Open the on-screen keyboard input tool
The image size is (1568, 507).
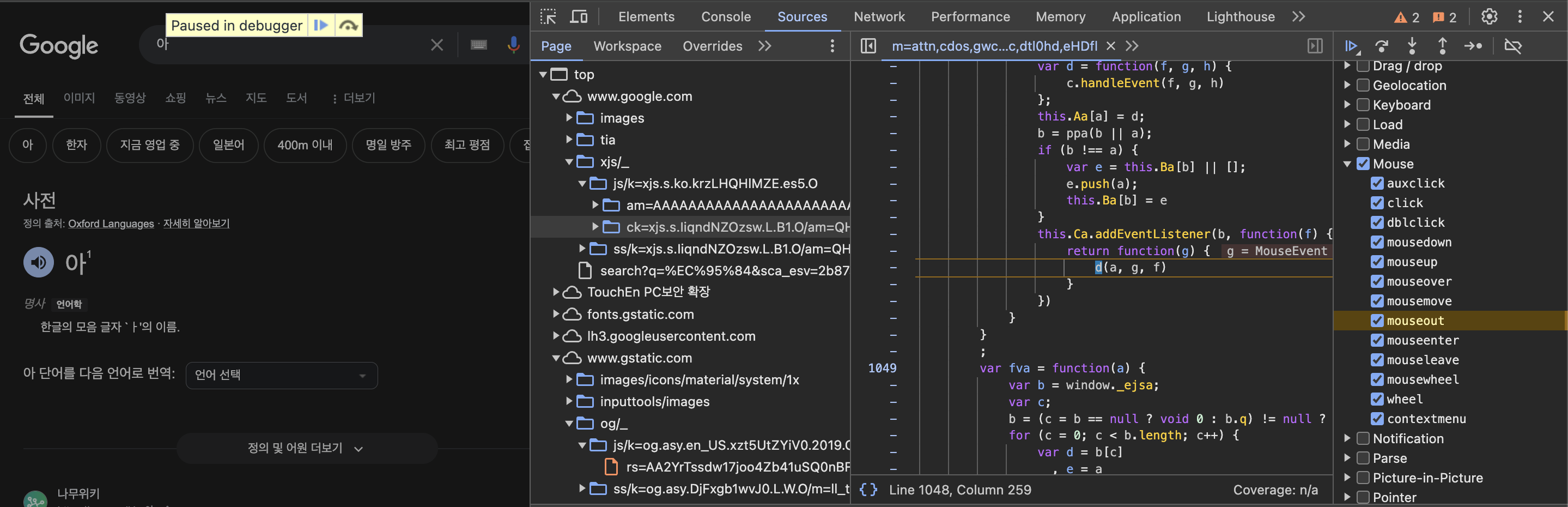click(x=478, y=45)
